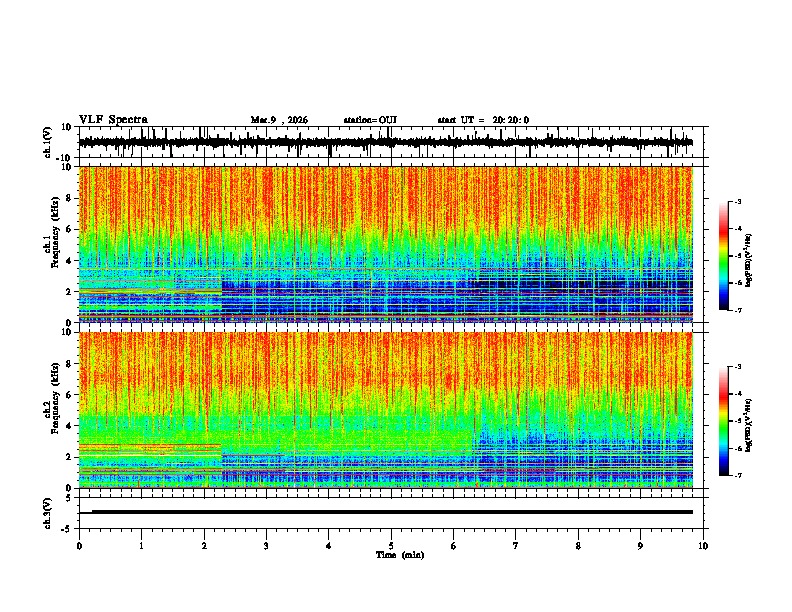Click the ch.1 spectrogram color scale bar
The image size is (792, 612).
click(x=724, y=256)
